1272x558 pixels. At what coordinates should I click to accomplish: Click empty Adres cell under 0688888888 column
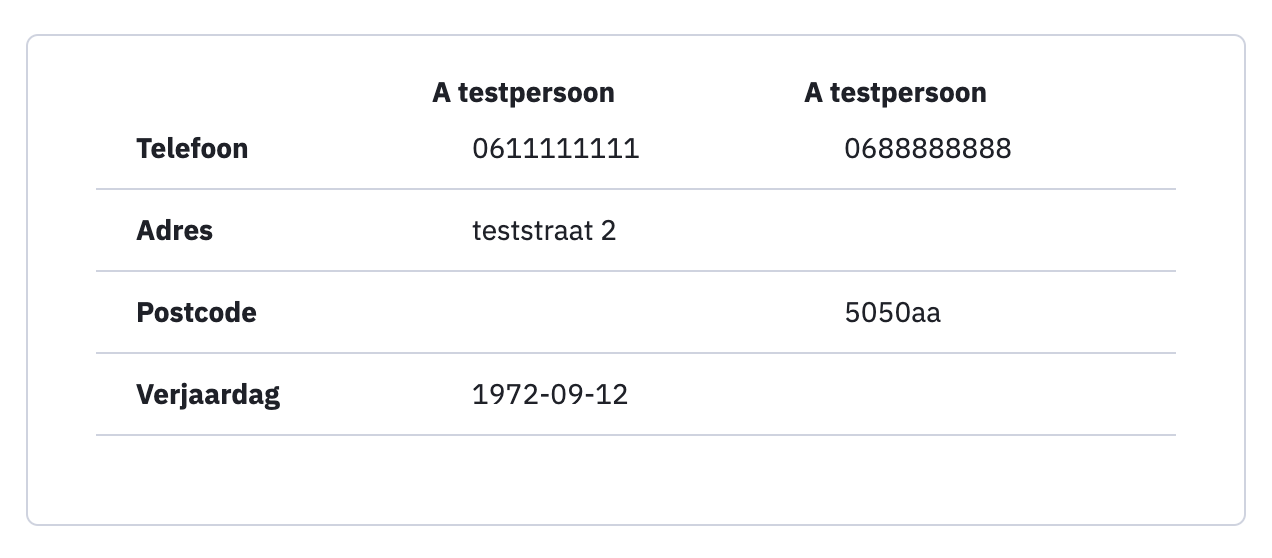[x=990, y=231]
